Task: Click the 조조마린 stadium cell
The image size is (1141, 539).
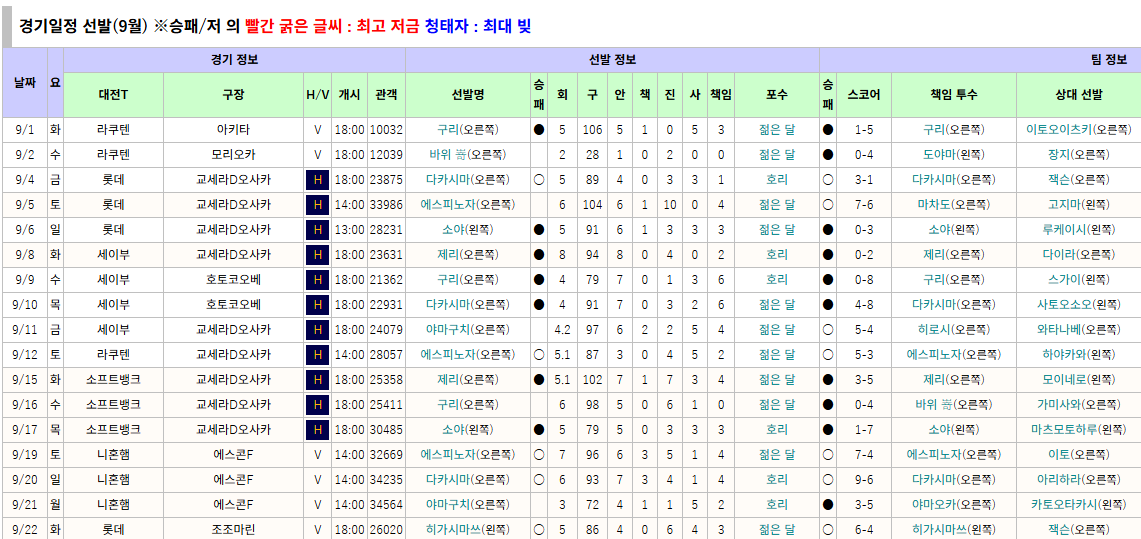Action: pyautogui.click(x=234, y=530)
